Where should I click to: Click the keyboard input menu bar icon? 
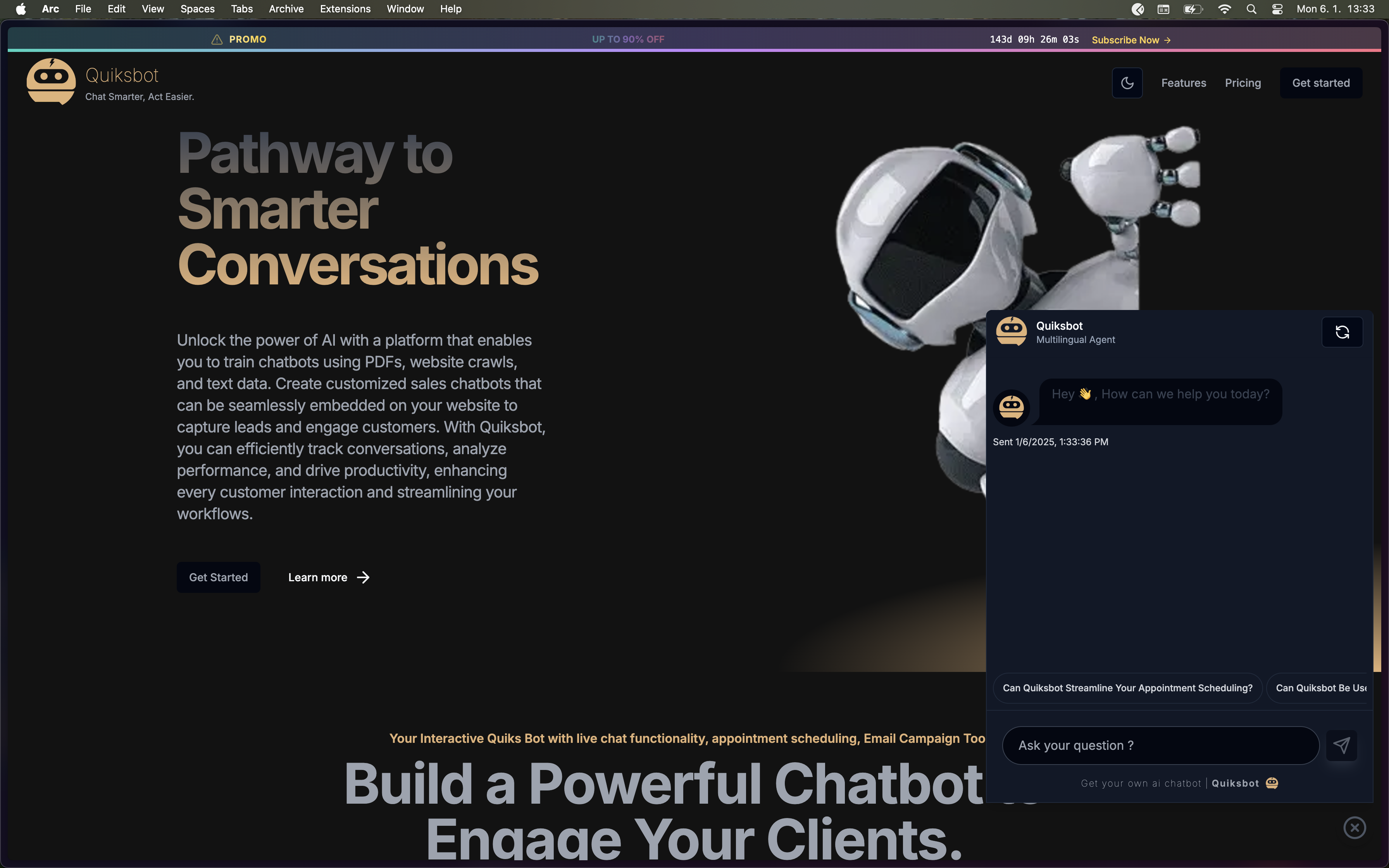click(x=1163, y=9)
